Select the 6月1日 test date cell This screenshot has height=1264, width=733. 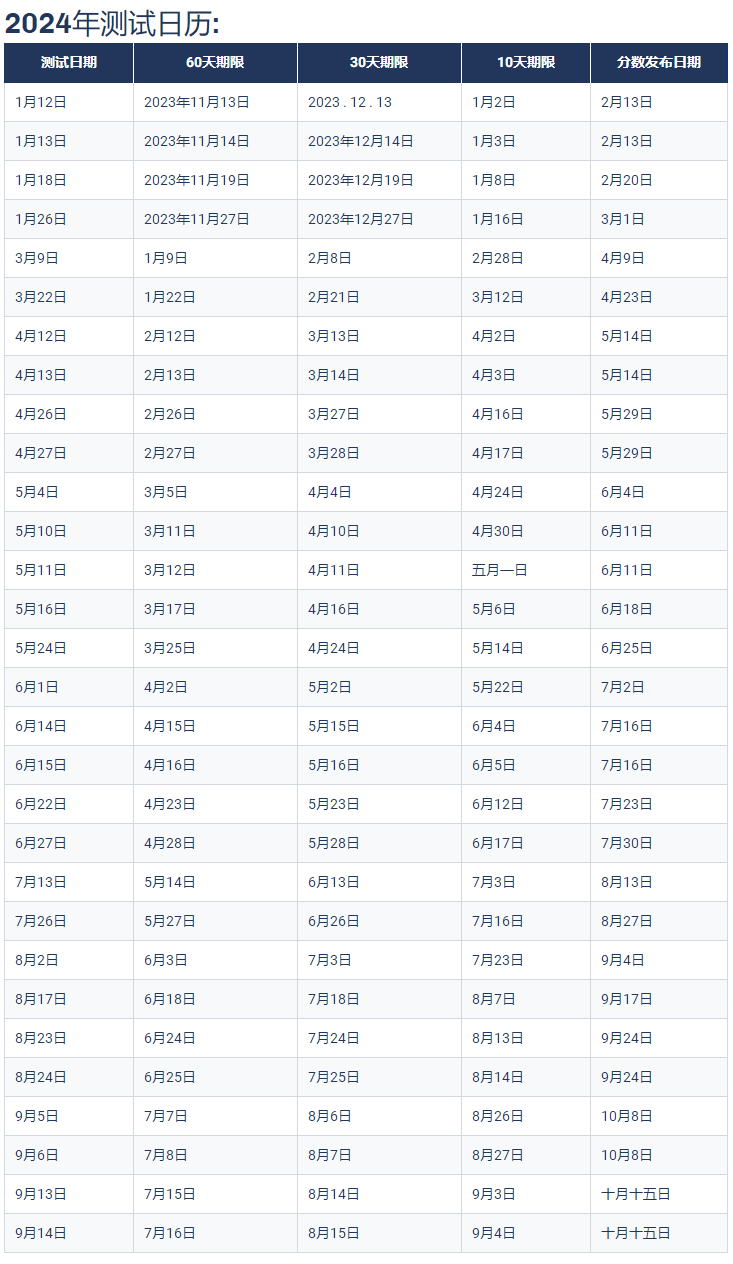pyautogui.click(x=69, y=687)
